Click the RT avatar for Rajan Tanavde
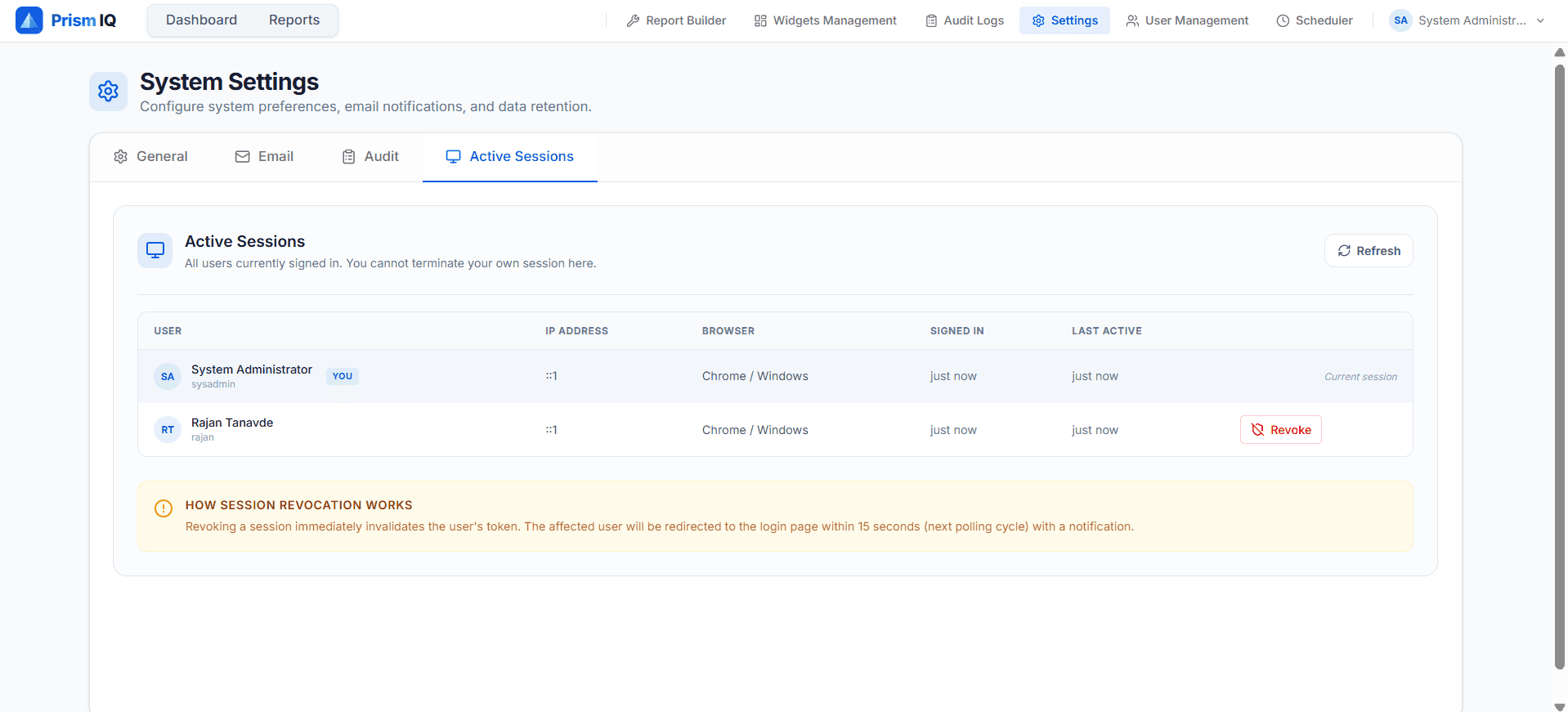This screenshot has height=712, width=1568. click(168, 430)
